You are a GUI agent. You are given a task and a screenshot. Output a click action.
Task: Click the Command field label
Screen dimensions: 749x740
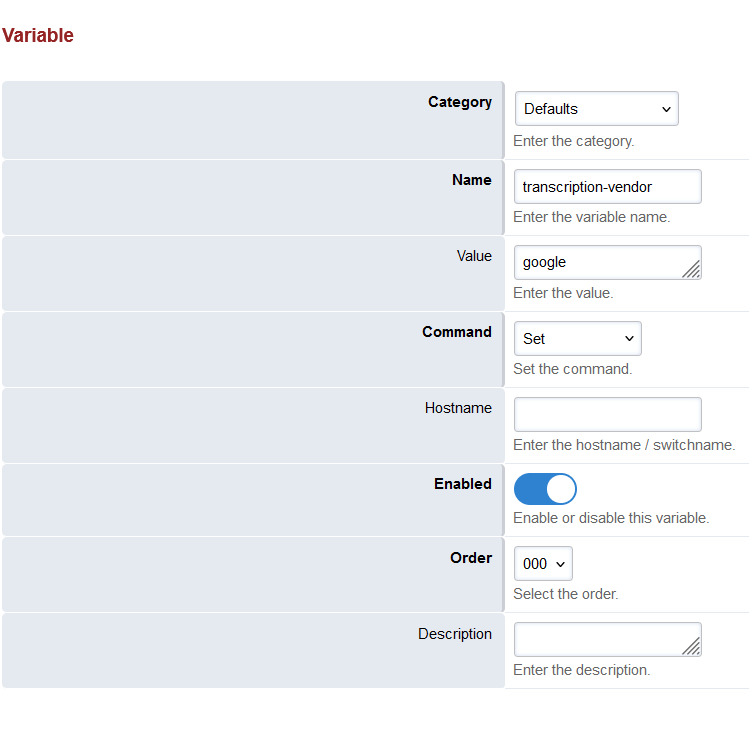click(x=457, y=332)
